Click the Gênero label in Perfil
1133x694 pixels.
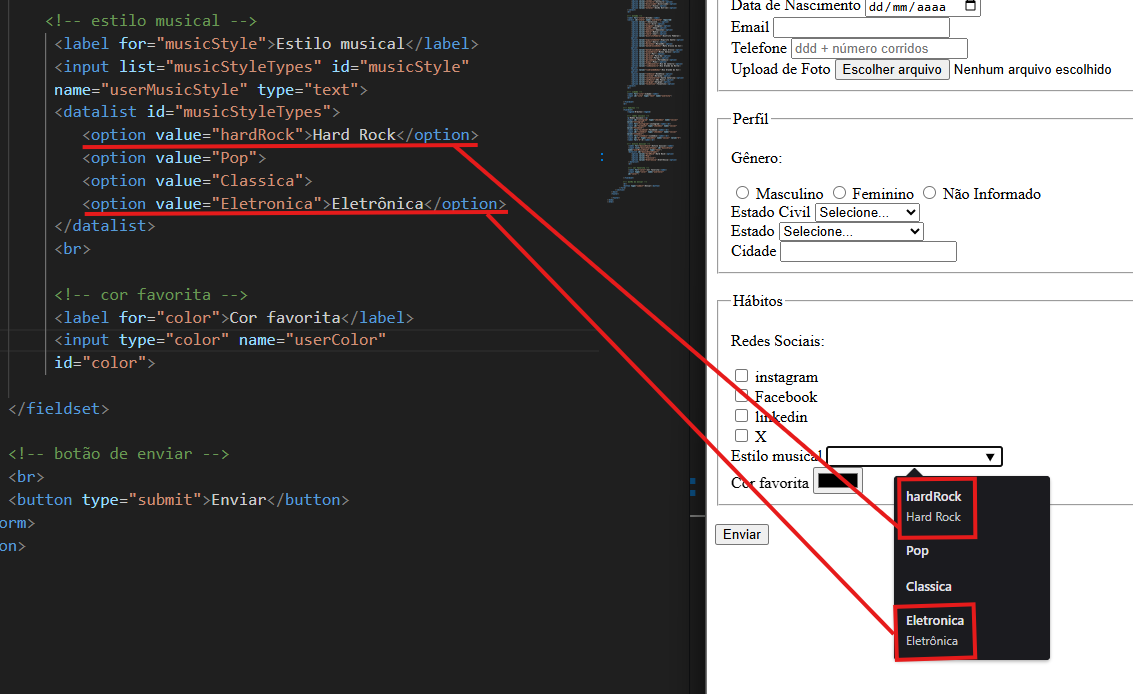(756, 158)
